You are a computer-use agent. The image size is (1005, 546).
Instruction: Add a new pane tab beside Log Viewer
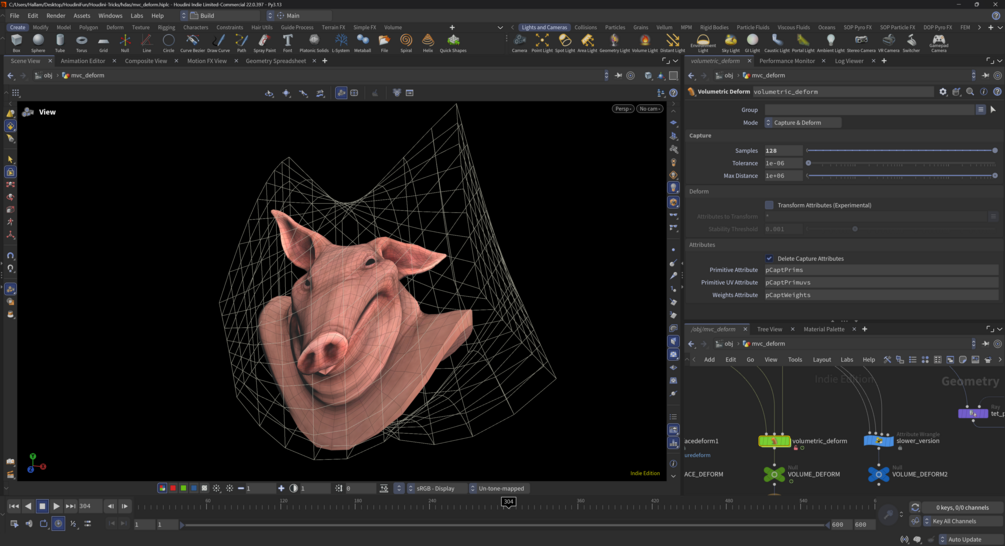click(x=884, y=61)
